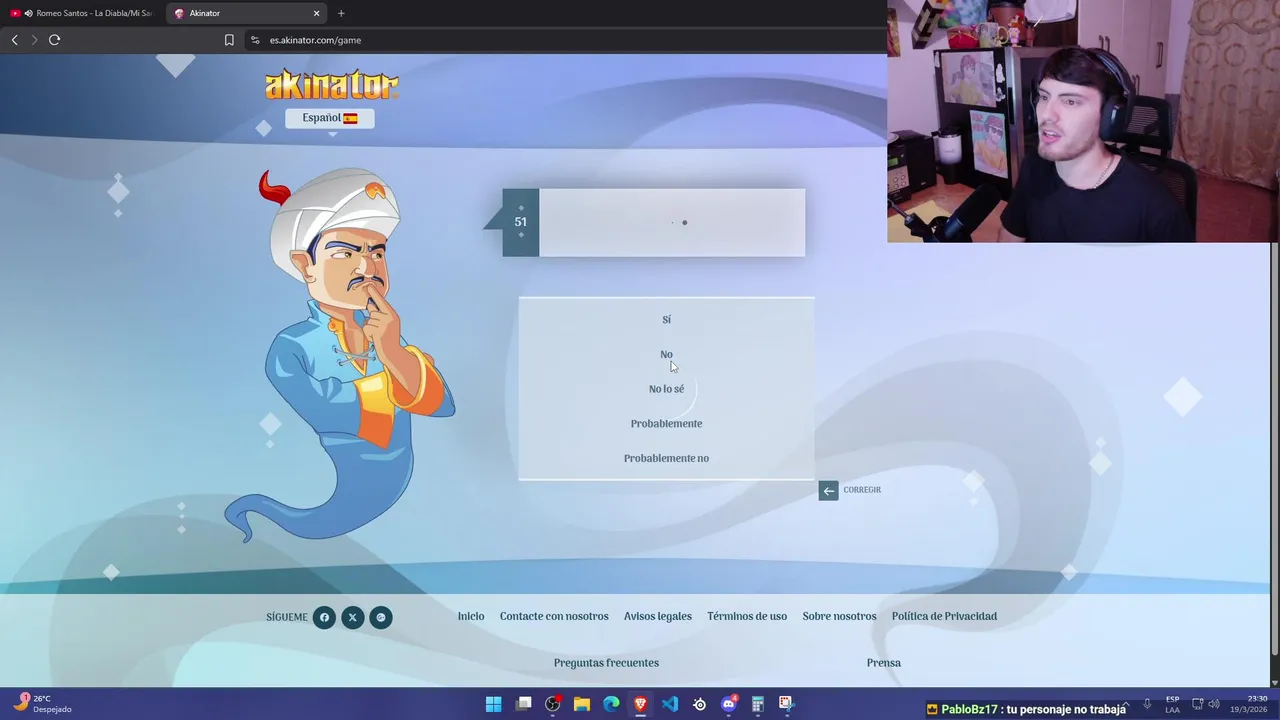This screenshot has width=1280, height=720.
Task: Open network settings tray icon
Action: tap(1198, 704)
